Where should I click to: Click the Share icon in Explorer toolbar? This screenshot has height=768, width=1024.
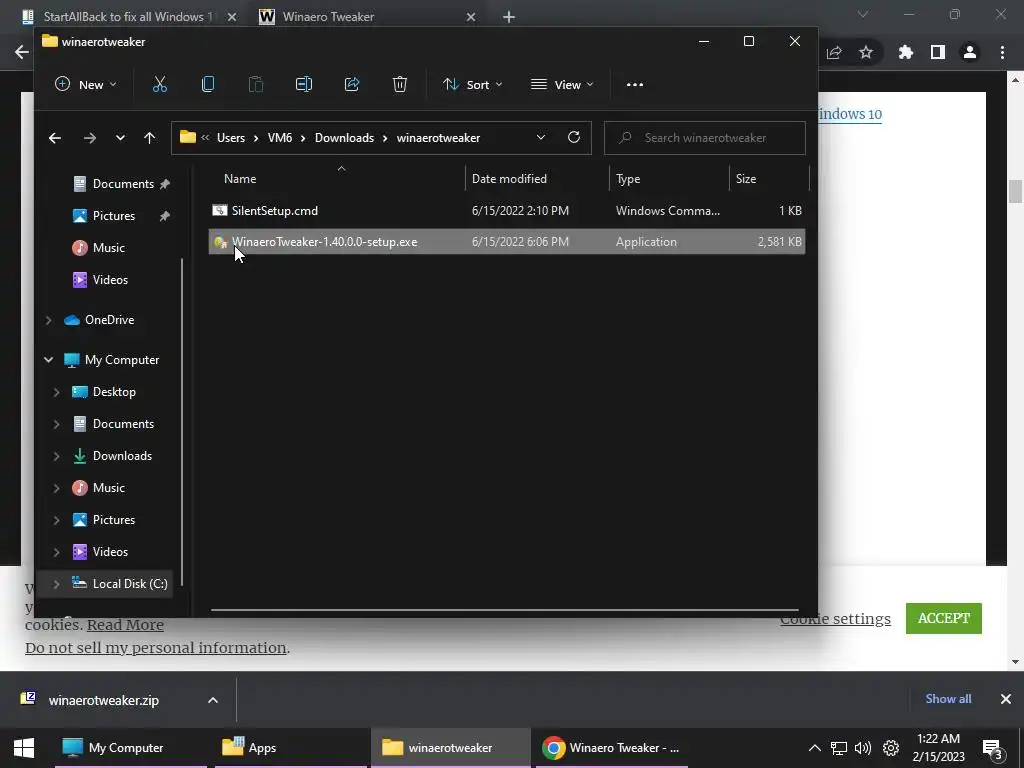point(352,84)
